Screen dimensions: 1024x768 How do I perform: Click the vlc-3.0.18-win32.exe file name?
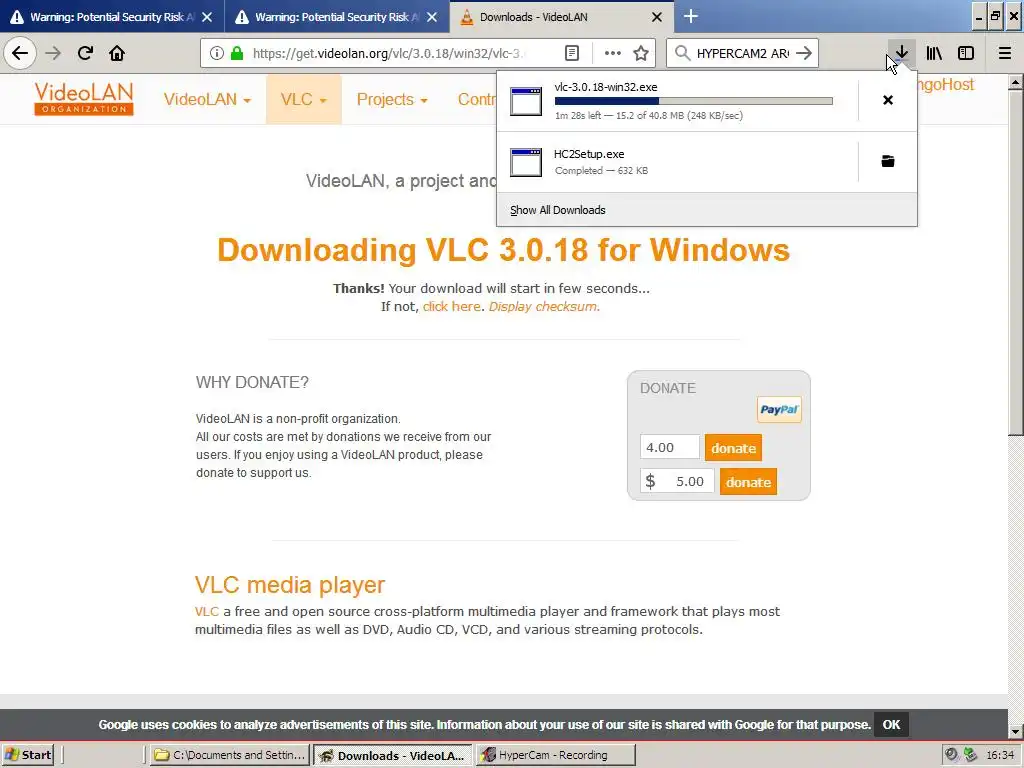pos(606,87)
